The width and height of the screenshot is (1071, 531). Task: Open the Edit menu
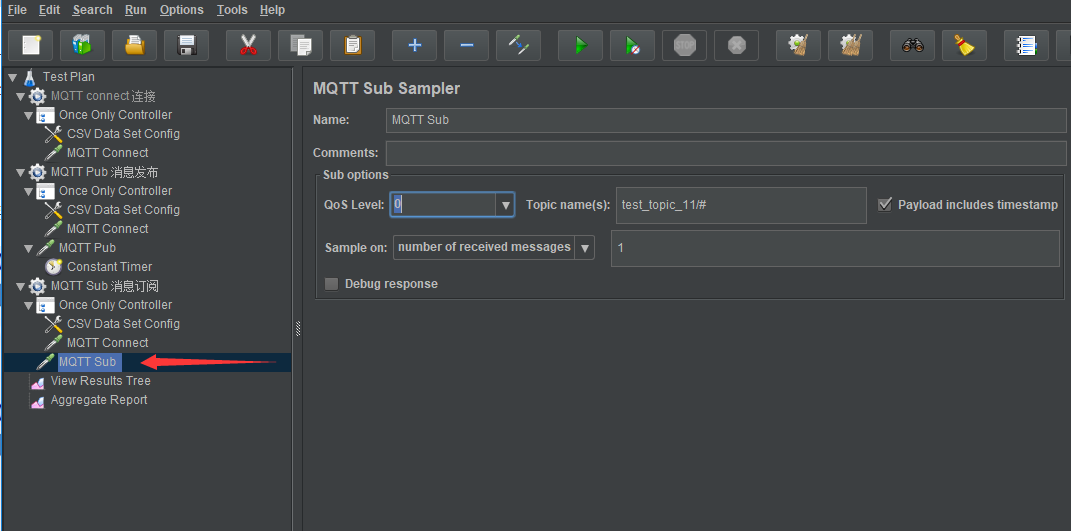coord(49,10)
